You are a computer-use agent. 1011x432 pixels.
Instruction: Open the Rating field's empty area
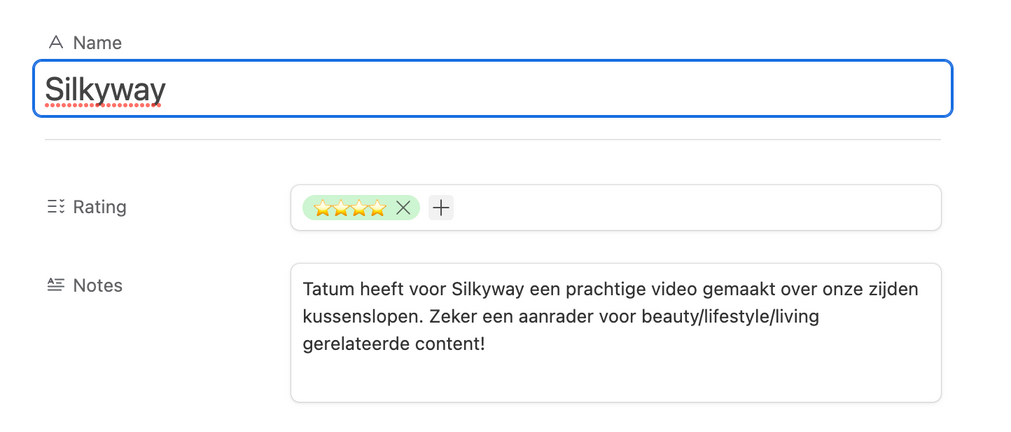click(x=690, y=208)
